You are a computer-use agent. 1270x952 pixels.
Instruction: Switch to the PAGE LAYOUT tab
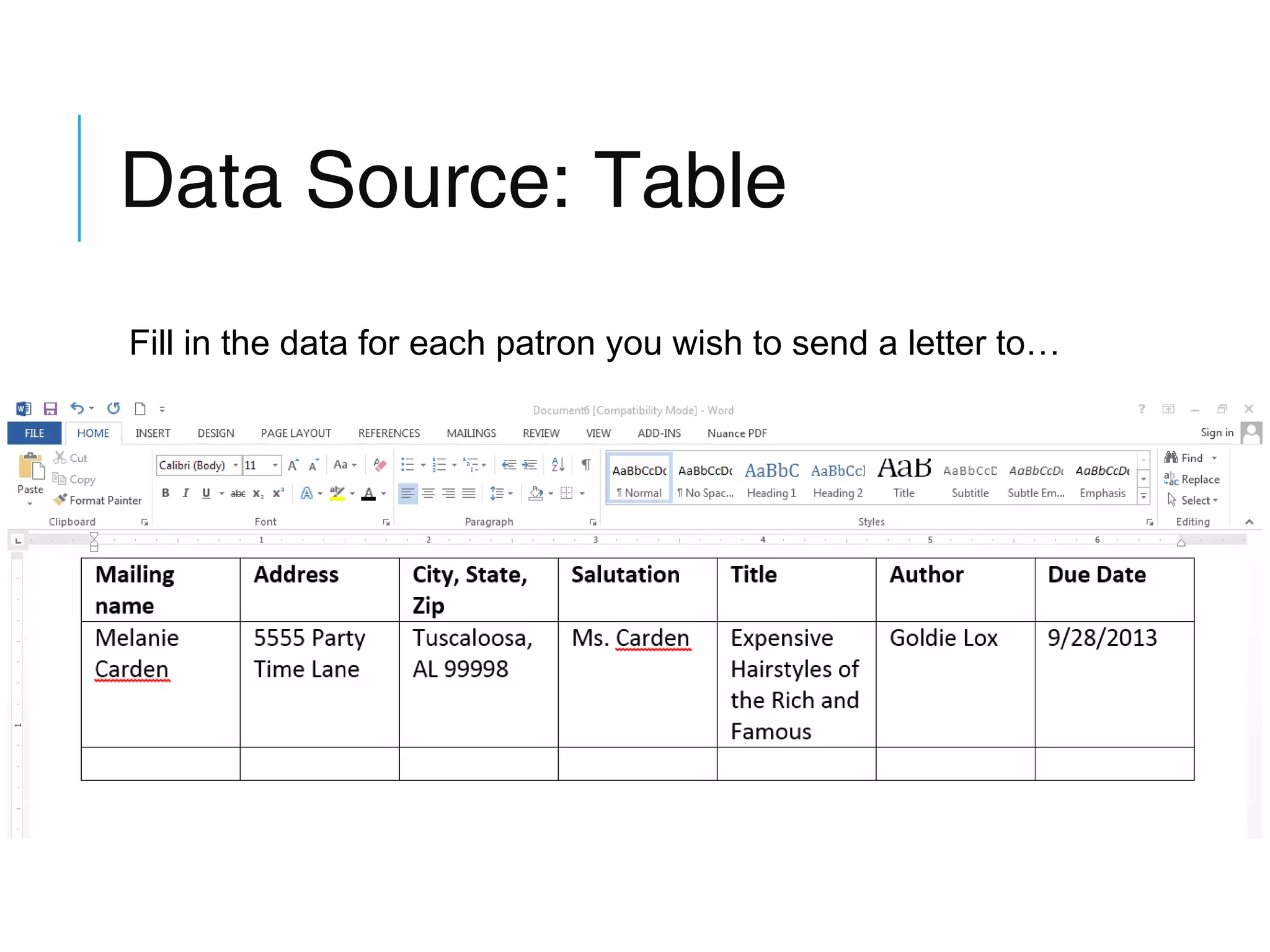[296, 433]
